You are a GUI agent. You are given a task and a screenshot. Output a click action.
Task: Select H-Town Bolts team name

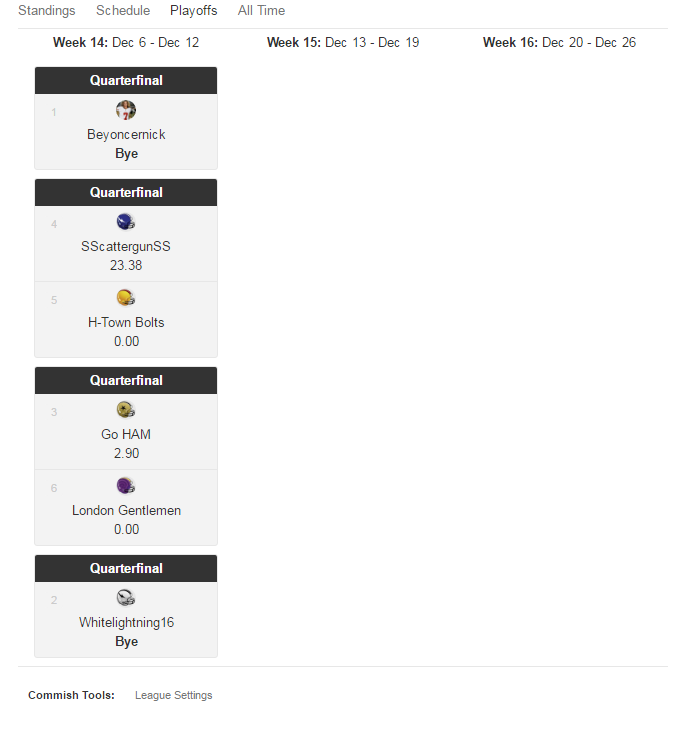tap(126, 322)
